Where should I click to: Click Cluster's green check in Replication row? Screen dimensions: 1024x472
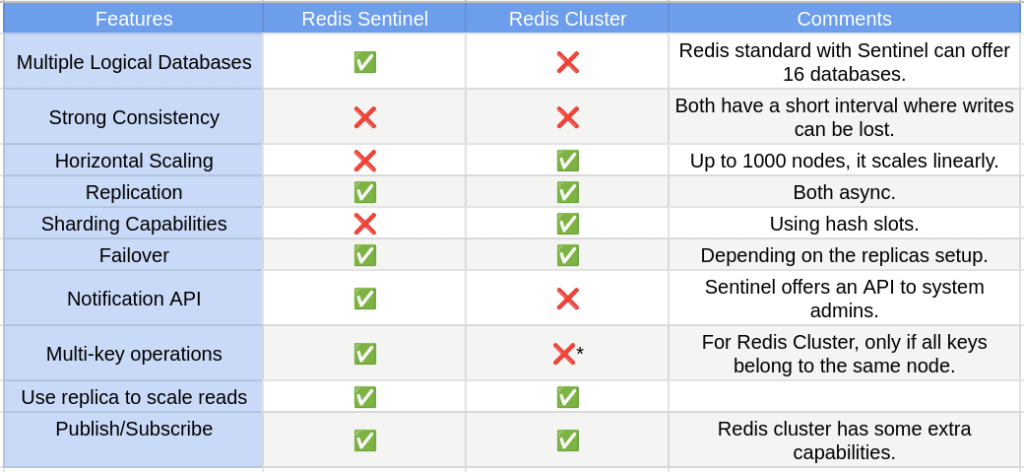point(567,193)
